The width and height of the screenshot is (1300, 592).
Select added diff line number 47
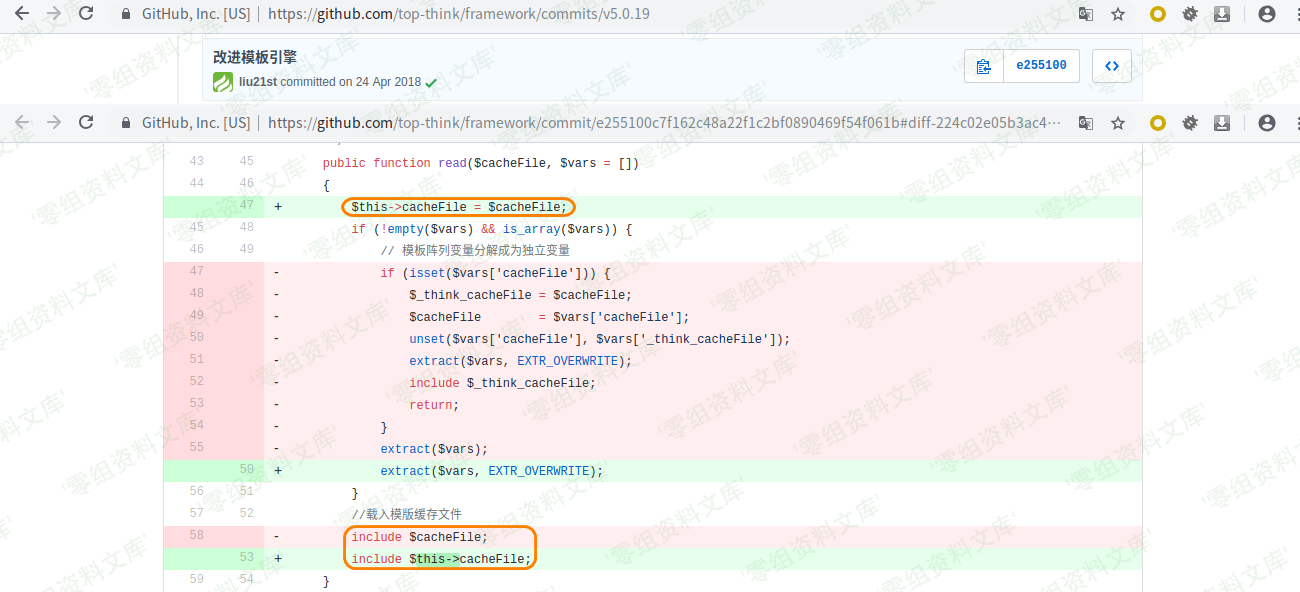246,206
